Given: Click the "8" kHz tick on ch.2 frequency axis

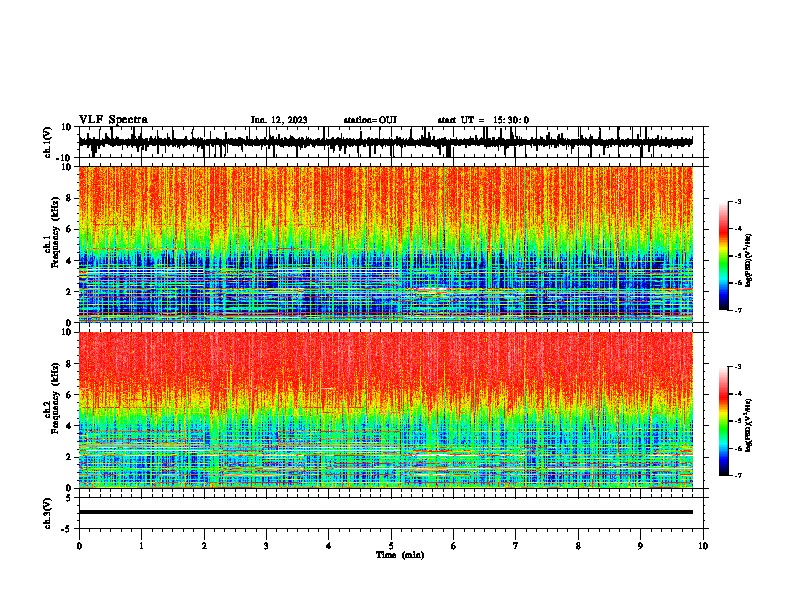Looking at the screenshot, I should tap(69, 364).
